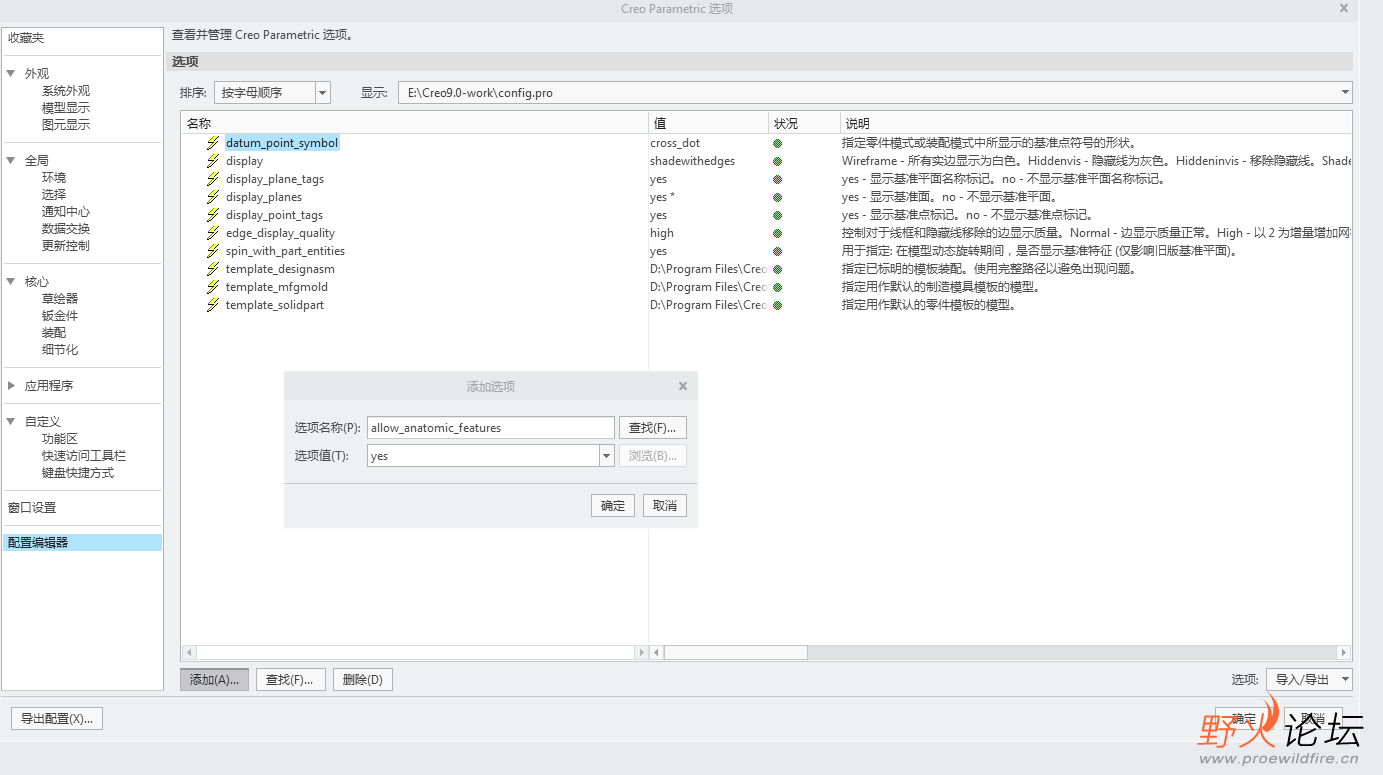The height and width of the screenshot is (775, 1383).
Task: Open the 显示 config.pro path dropdown
Action: (x=1345, y=93)
